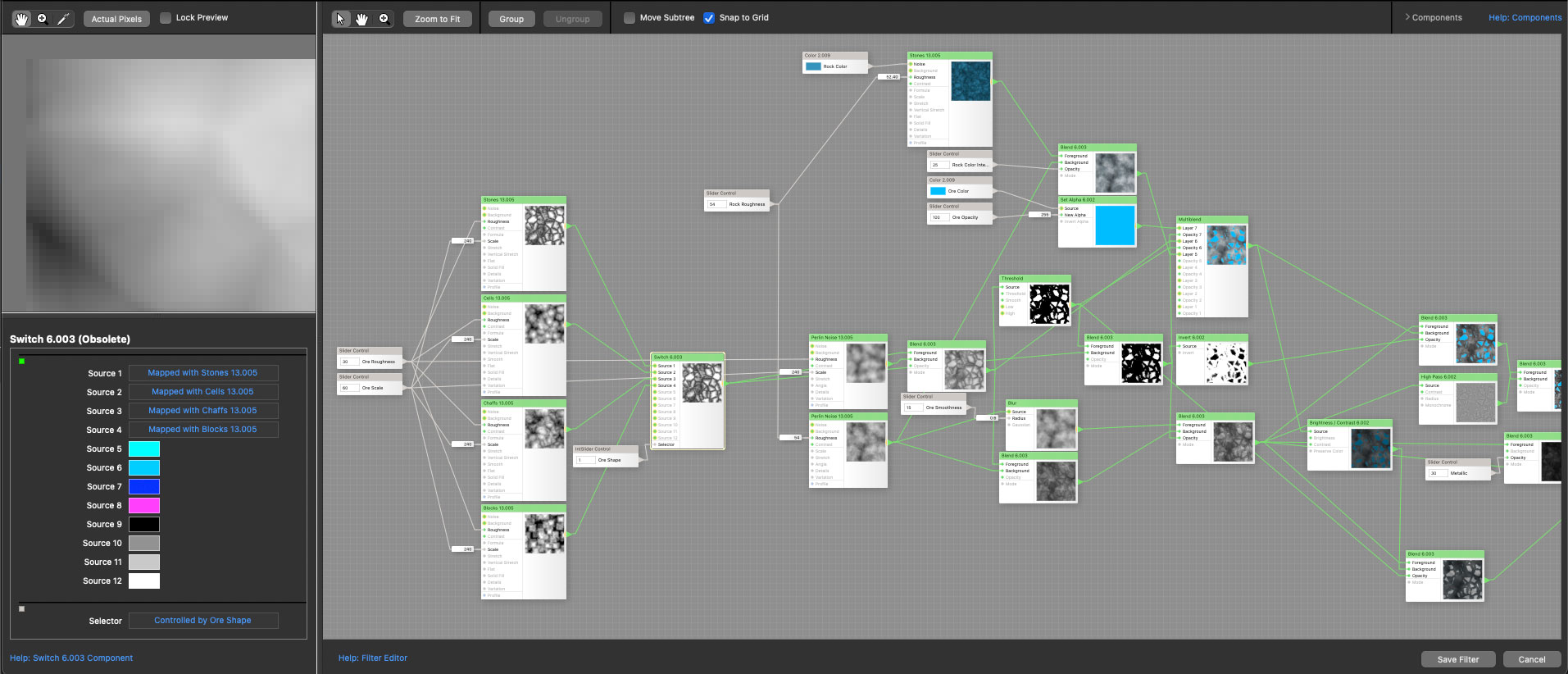Click the Actual Pixels button
This screenshot has width=1568, height=674.
coord(116,19)
